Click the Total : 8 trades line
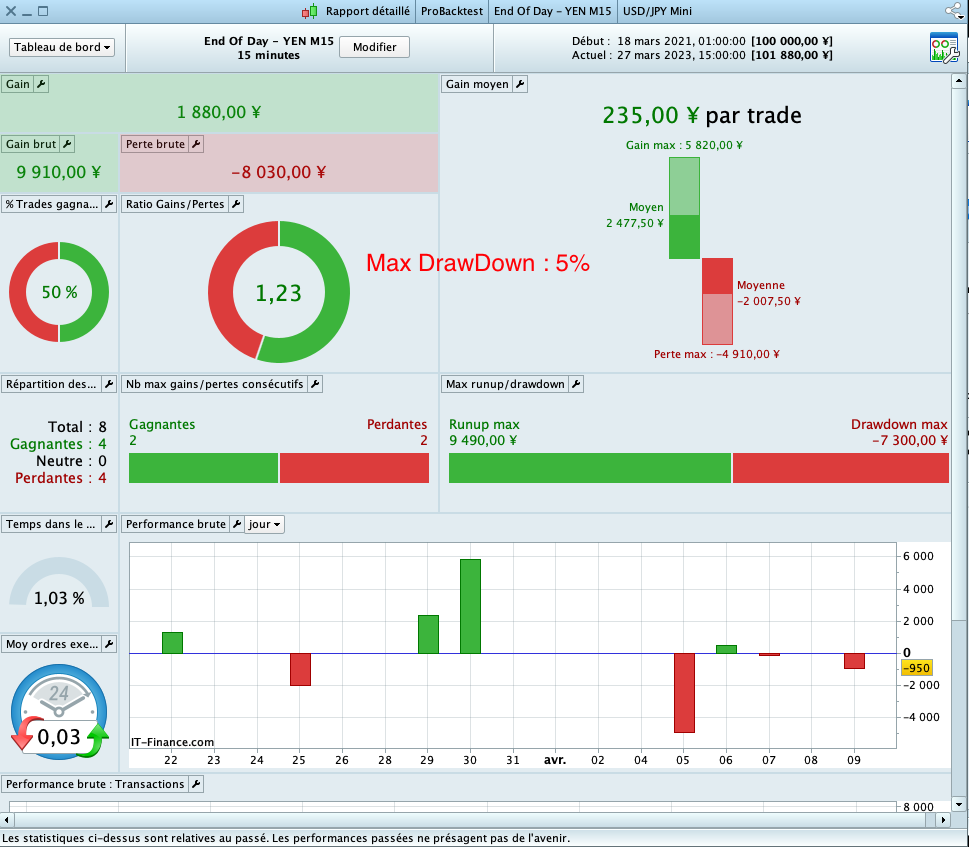This screenshot has width=969, height=847. (x=77, y=427)
